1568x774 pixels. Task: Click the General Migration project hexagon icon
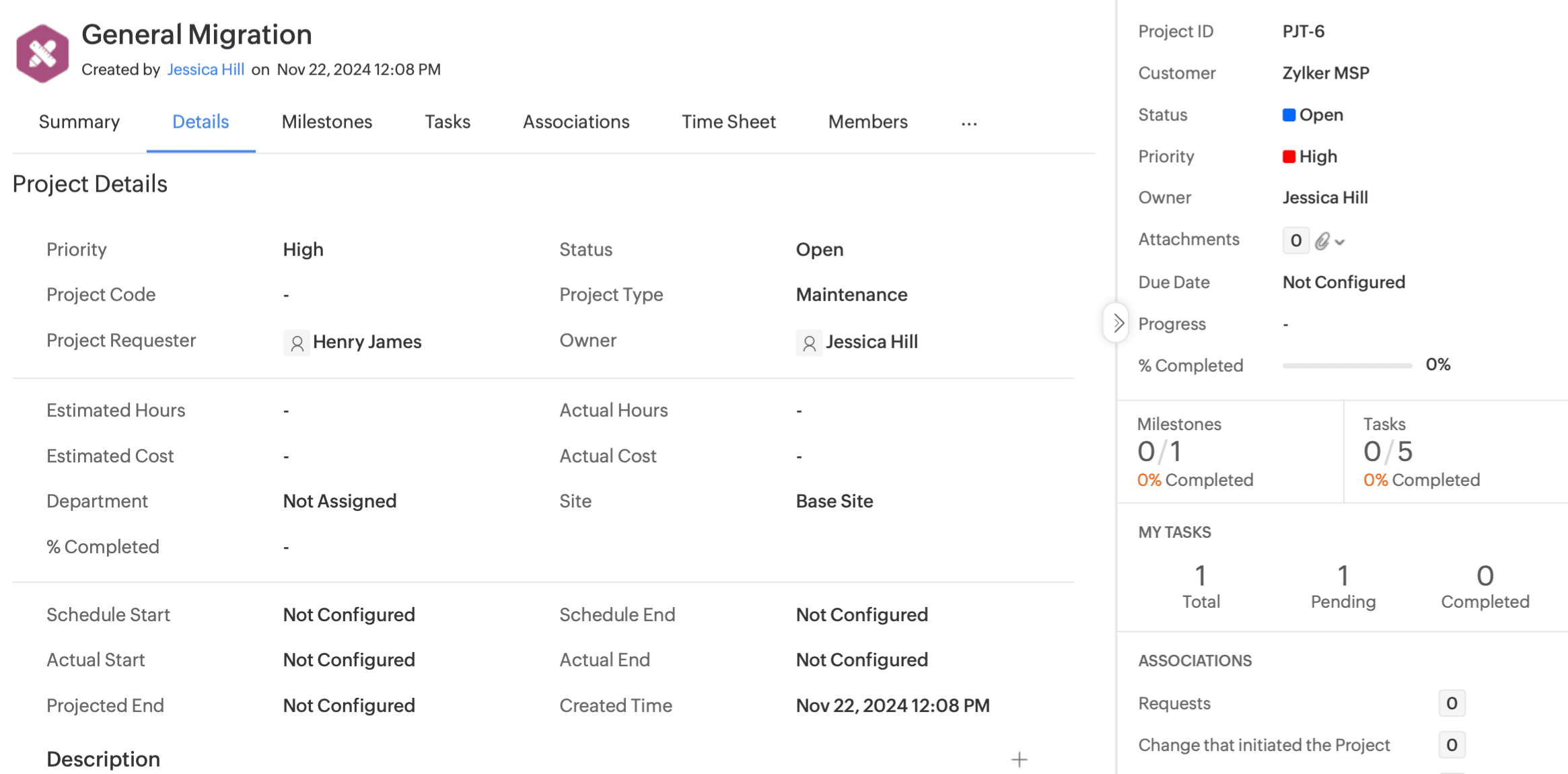(x=42, y=53)
